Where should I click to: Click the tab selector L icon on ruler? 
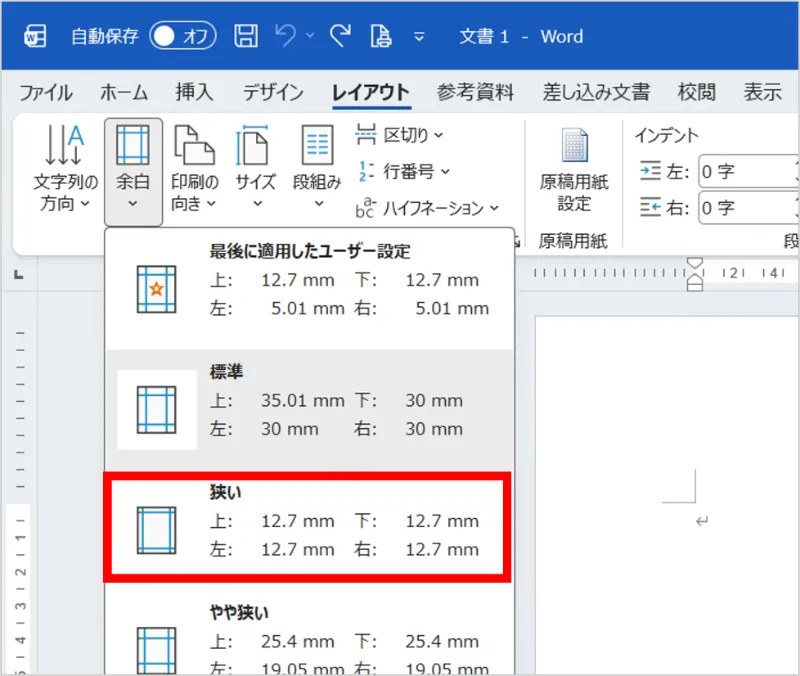tap(19, 274)
